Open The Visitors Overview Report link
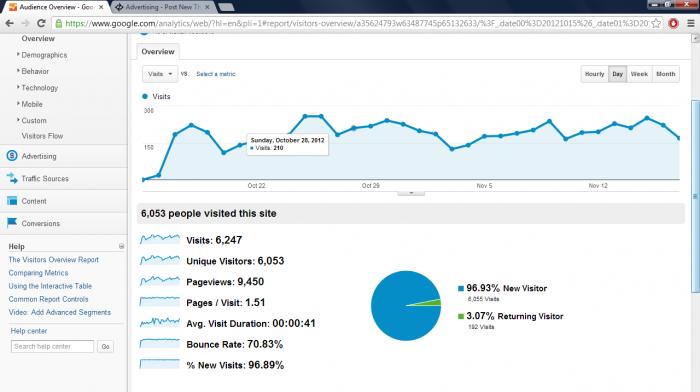The image size is (700, 392). click(54, 260)
